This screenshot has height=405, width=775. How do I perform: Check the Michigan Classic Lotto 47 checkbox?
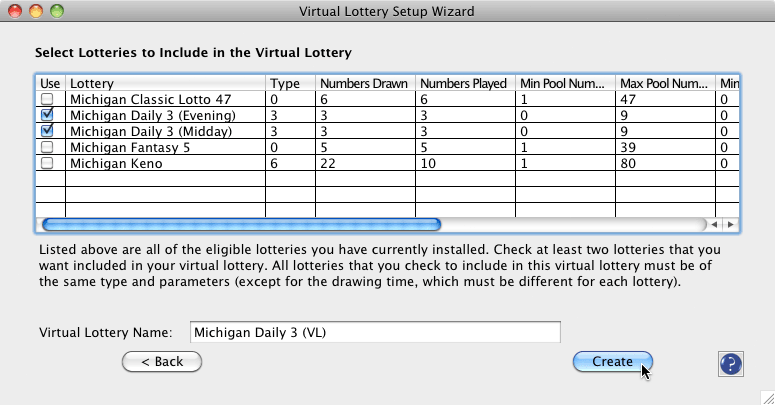47,99
